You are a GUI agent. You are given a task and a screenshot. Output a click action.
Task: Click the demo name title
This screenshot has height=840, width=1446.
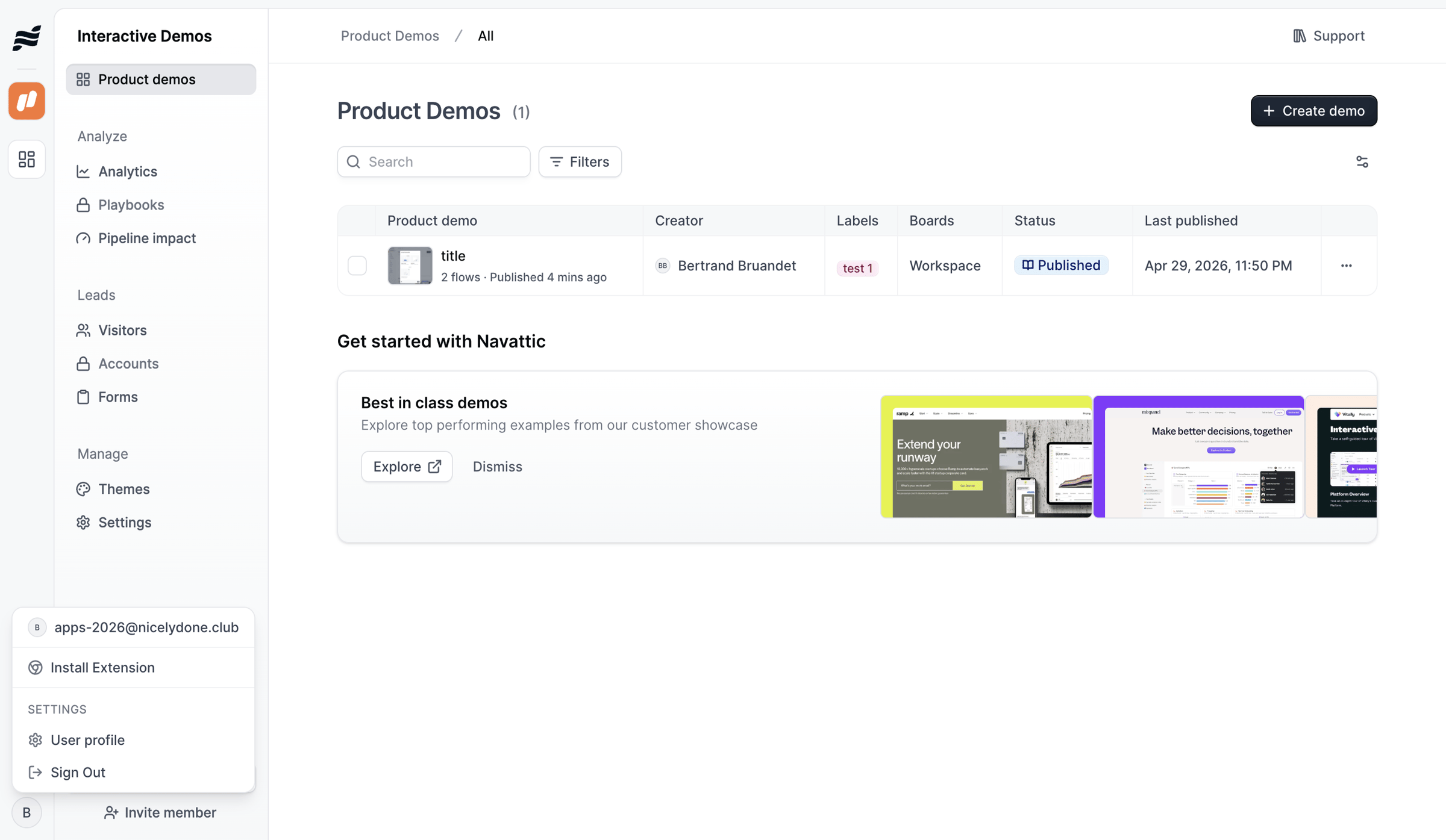pos(453,256)
